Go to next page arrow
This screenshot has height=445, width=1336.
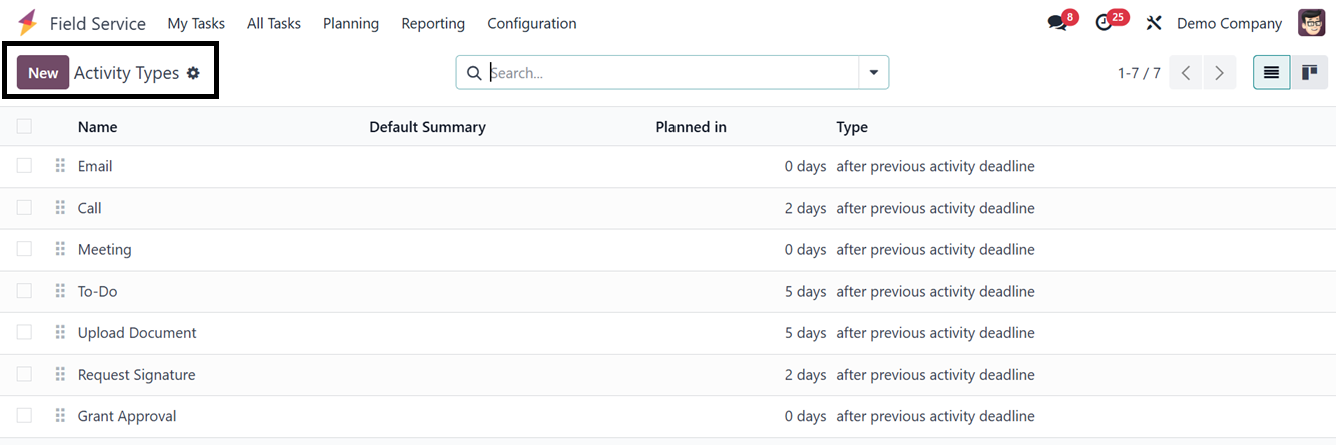(1219, 73)
